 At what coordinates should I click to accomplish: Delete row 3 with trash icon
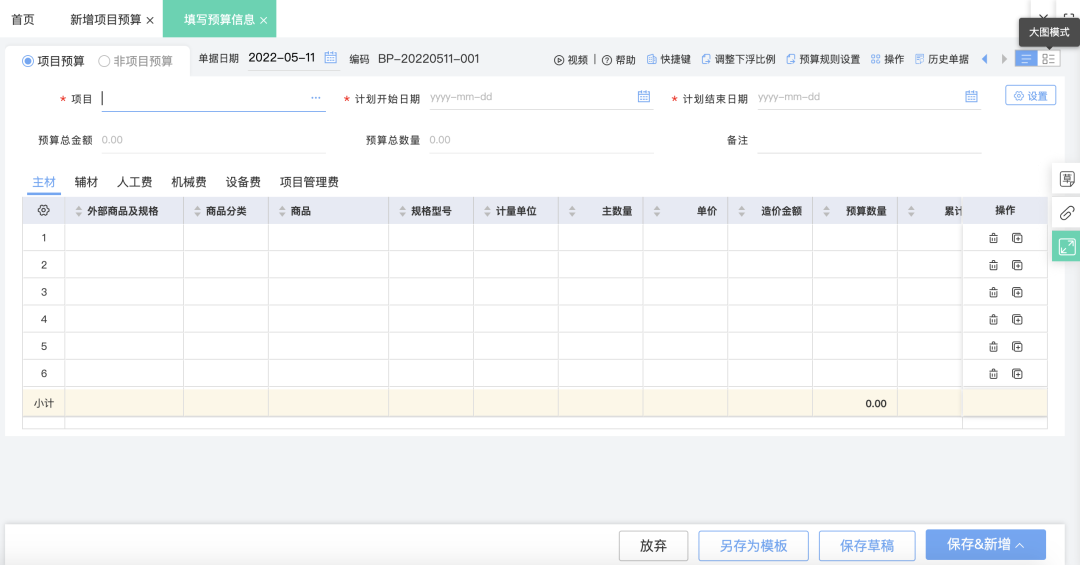(993, 292)
